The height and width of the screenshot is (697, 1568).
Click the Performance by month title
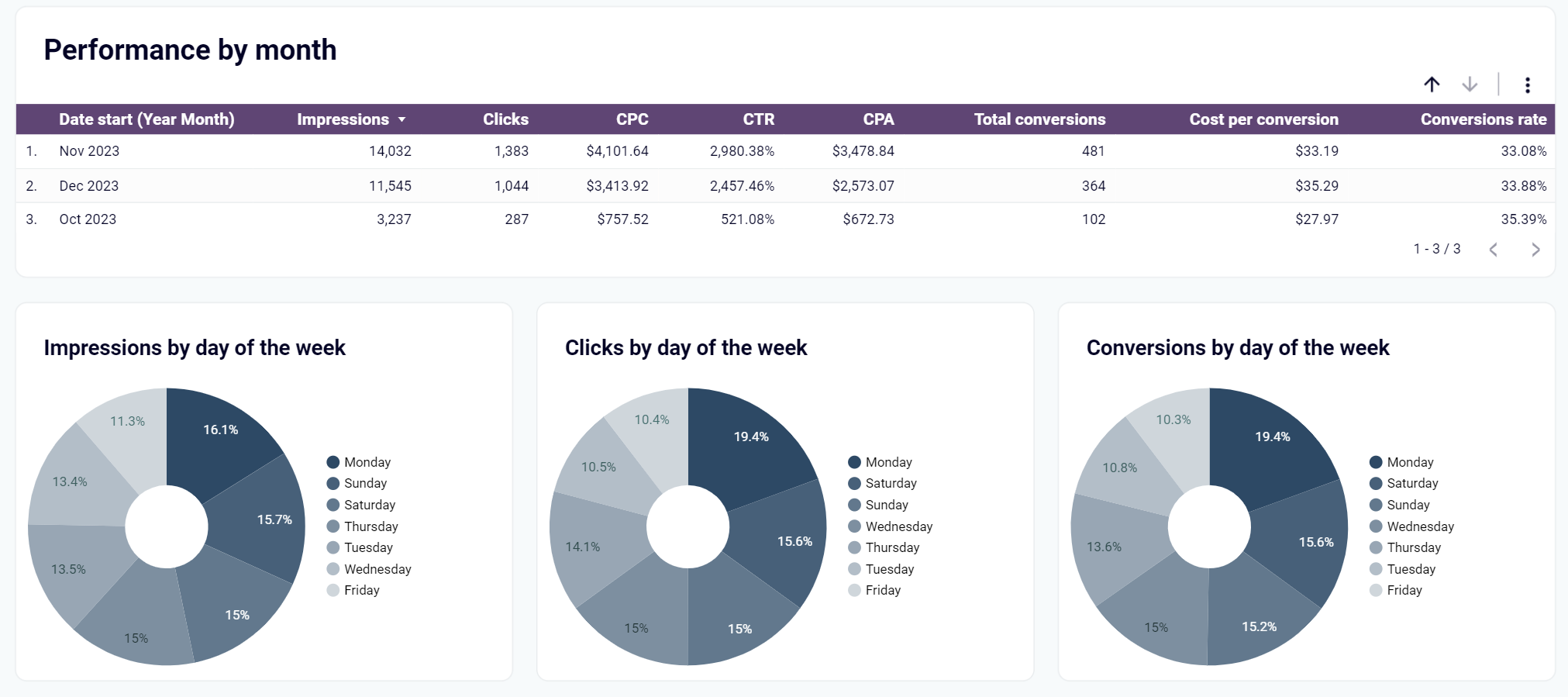coord(190,50)
